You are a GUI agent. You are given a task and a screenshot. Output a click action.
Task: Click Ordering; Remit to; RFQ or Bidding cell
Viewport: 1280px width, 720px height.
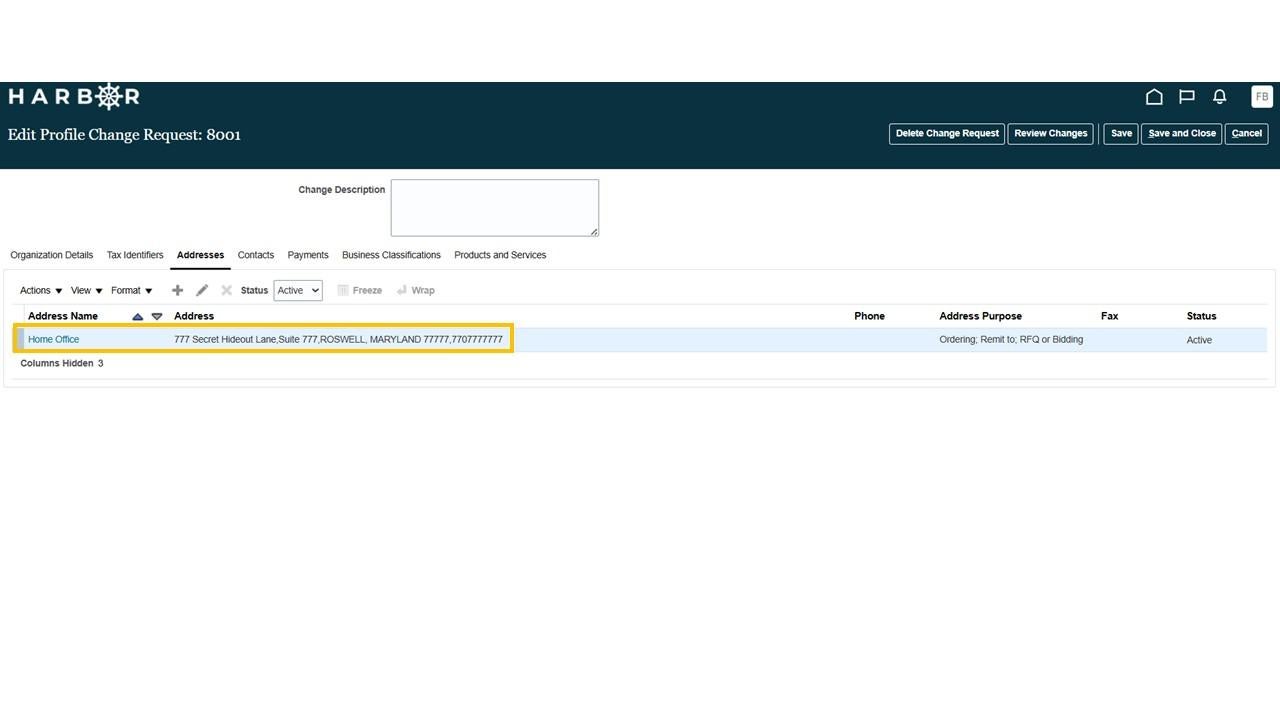(x=1011, y=340)
